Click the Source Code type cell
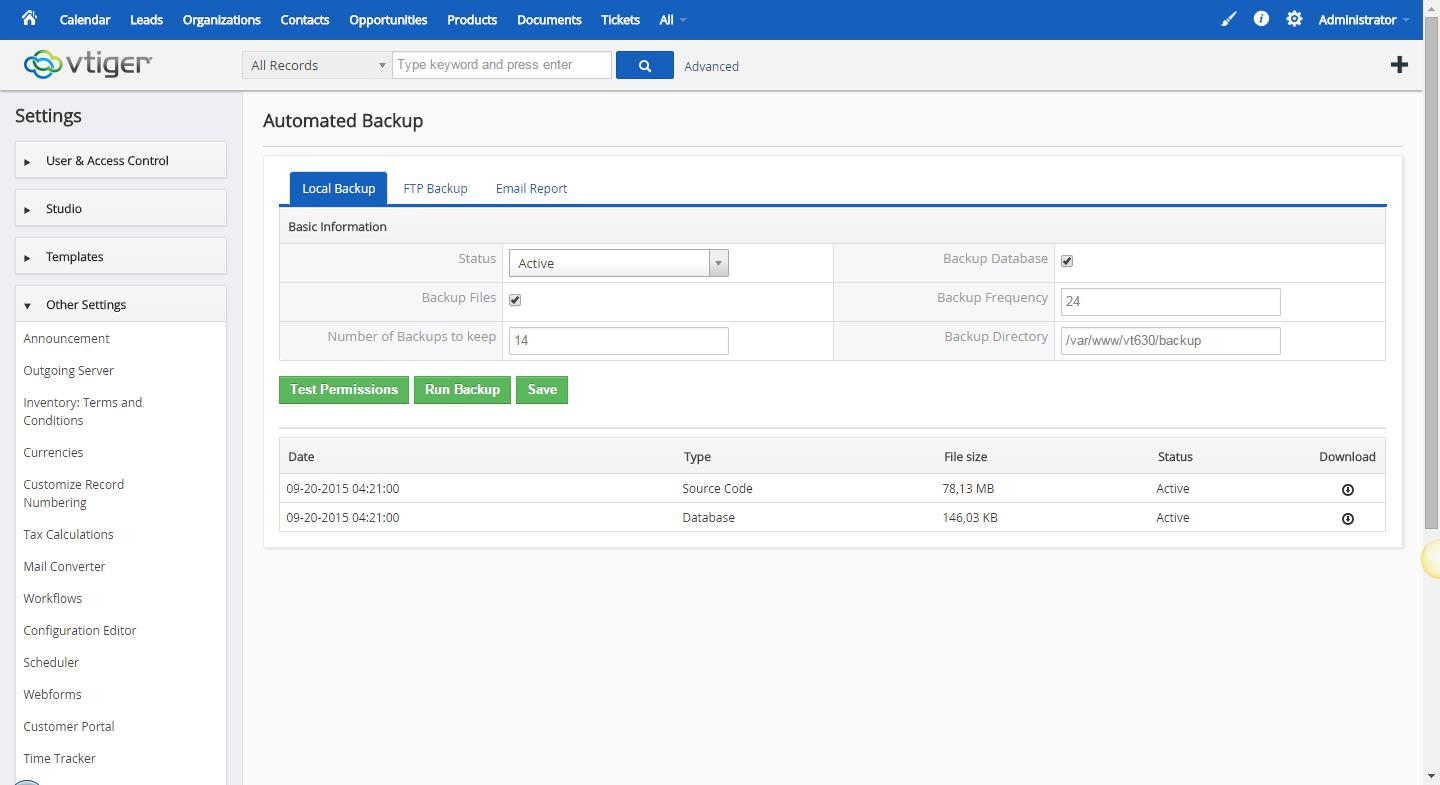Screen dimensions: 1440x785 tap(717, 489)
